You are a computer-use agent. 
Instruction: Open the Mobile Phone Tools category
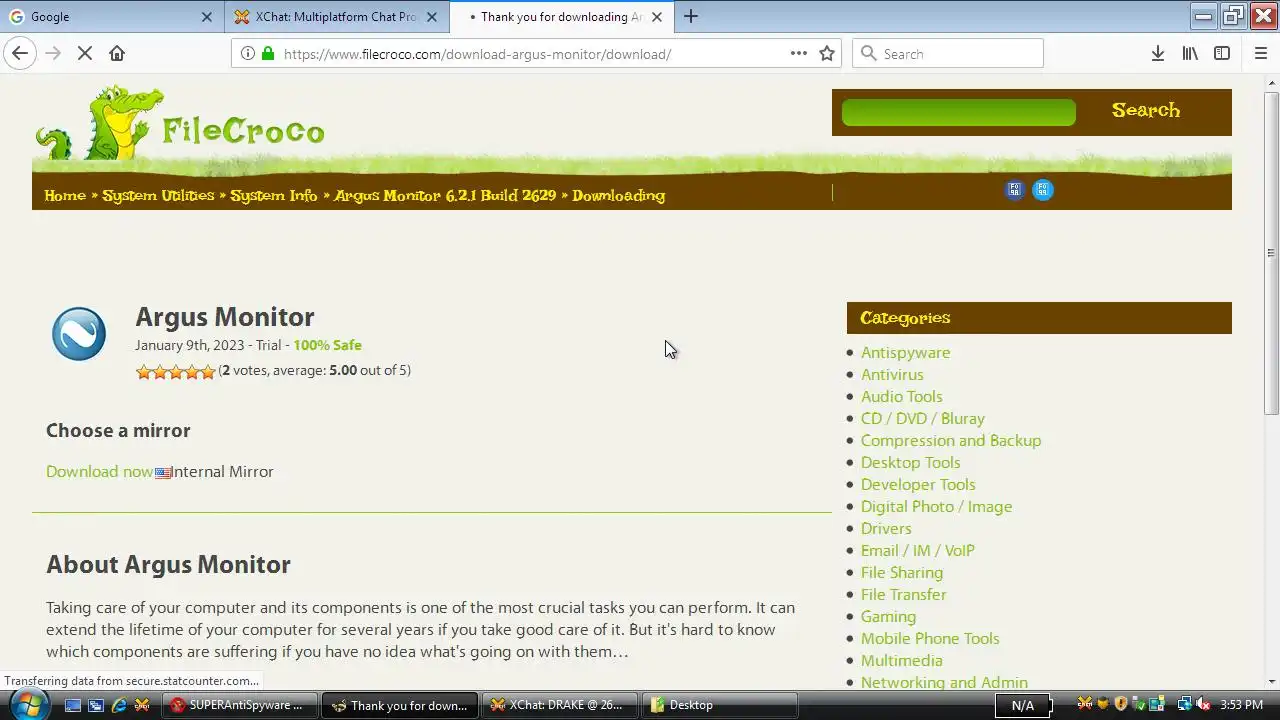pos(930,638)
